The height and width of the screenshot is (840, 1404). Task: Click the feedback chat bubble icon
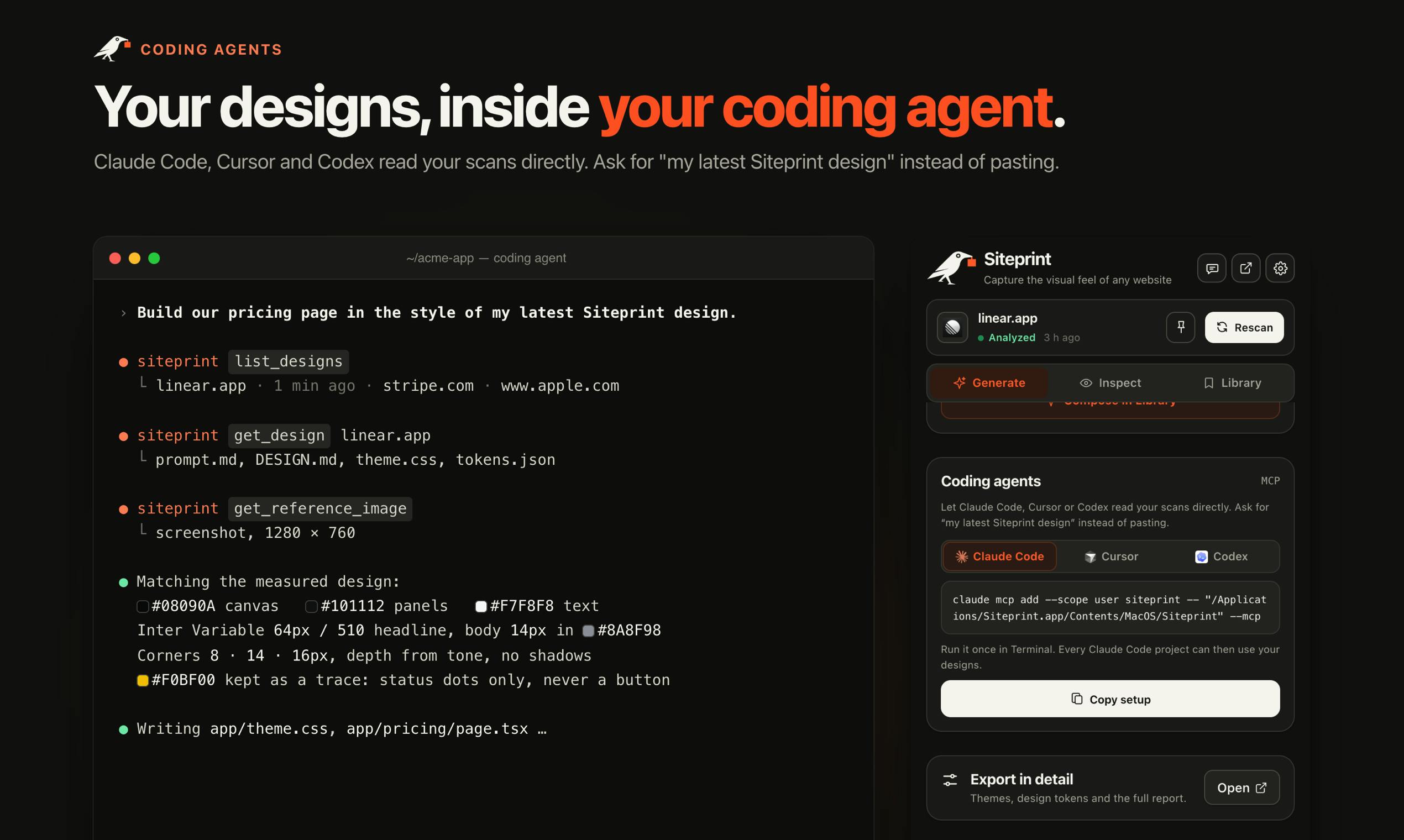tap(1212, 268)
